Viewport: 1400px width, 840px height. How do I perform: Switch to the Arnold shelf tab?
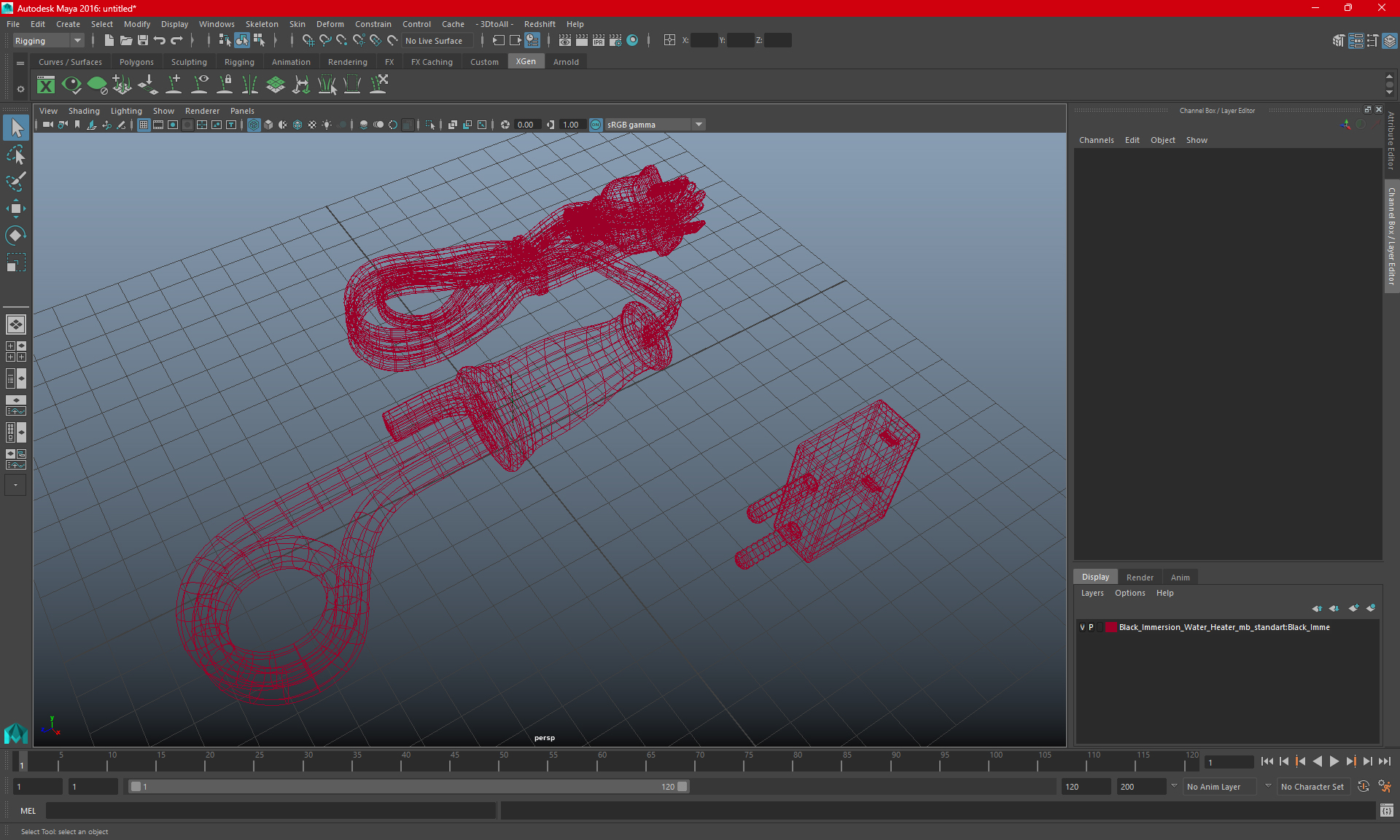tap(566, 62)
